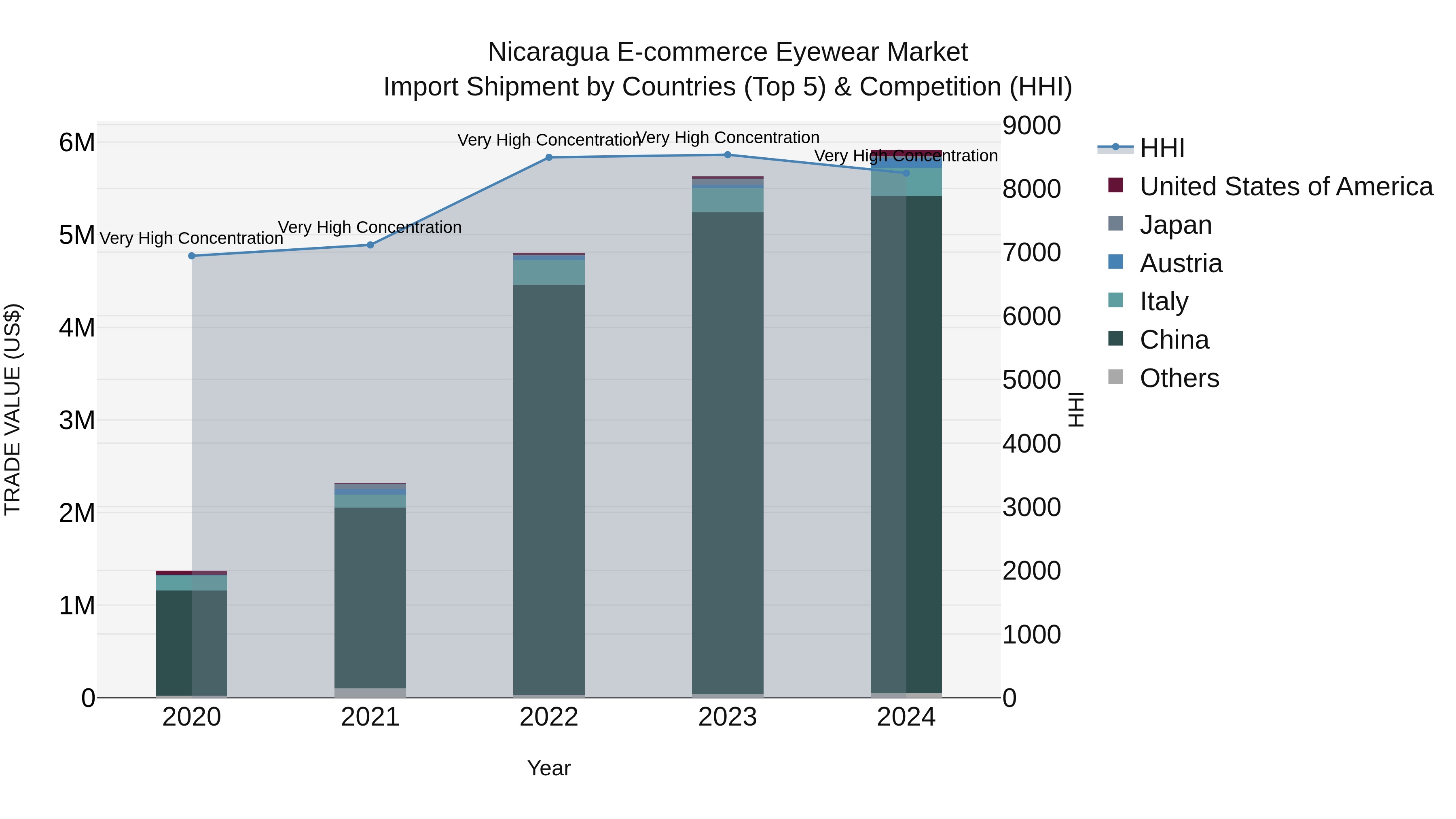Screen dimensions: 1456x819
Task: Click the 6M left-axis tick label
Action: pos(77,142)
